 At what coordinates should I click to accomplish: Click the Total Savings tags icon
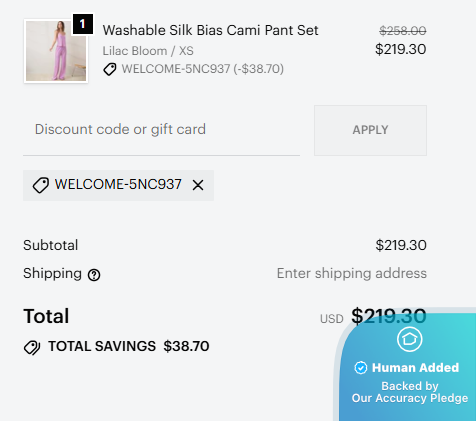[32, 347]
